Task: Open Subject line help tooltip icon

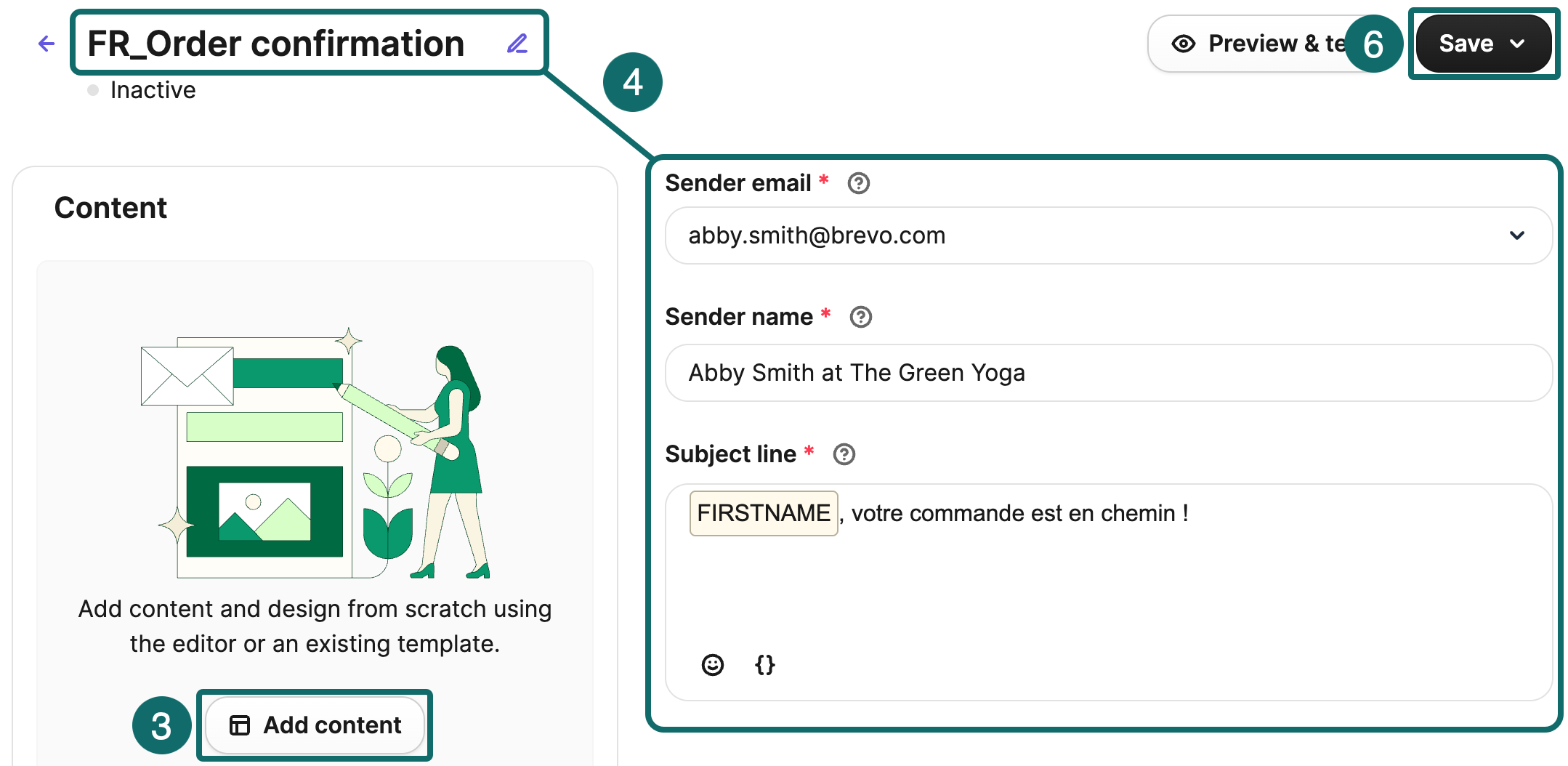Action: pos(844,454)
